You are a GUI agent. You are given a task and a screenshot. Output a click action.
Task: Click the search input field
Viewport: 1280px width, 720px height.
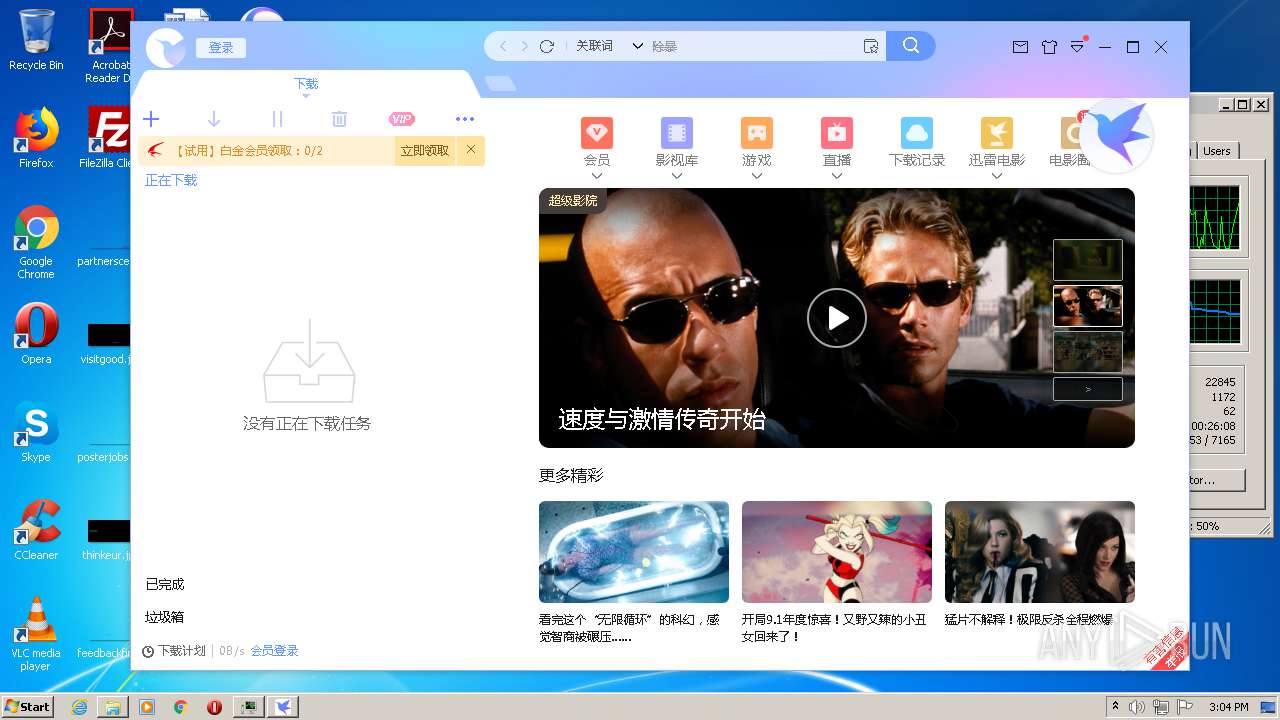[752, 46]
